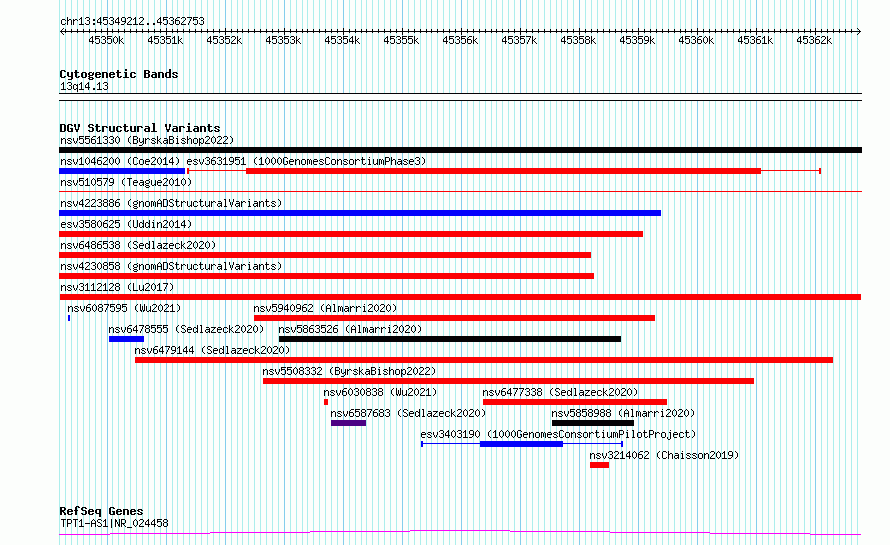
Task: Open the nsv5561330 (ByrskaBishop2022) label
Action: click(x=147, y=140)
